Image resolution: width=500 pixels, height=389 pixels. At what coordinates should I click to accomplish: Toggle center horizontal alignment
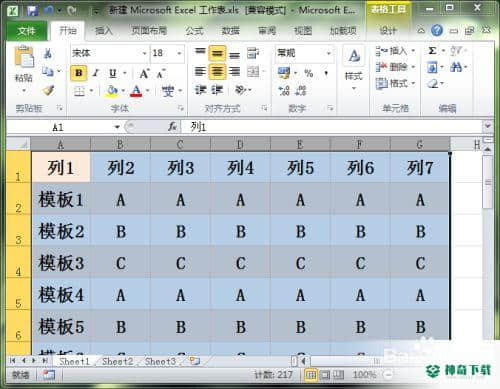[x=217, y=71]
